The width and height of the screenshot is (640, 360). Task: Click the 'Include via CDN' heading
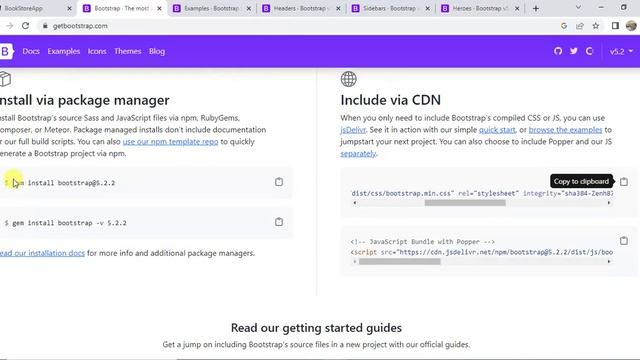(x=391, y=100)
